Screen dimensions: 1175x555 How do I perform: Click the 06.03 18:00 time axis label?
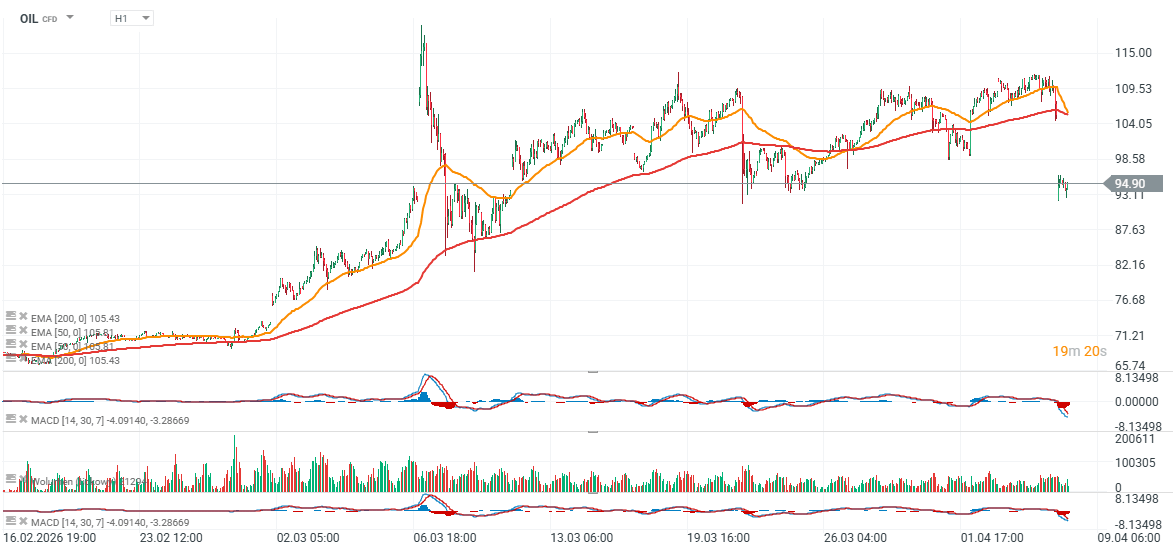444,538
